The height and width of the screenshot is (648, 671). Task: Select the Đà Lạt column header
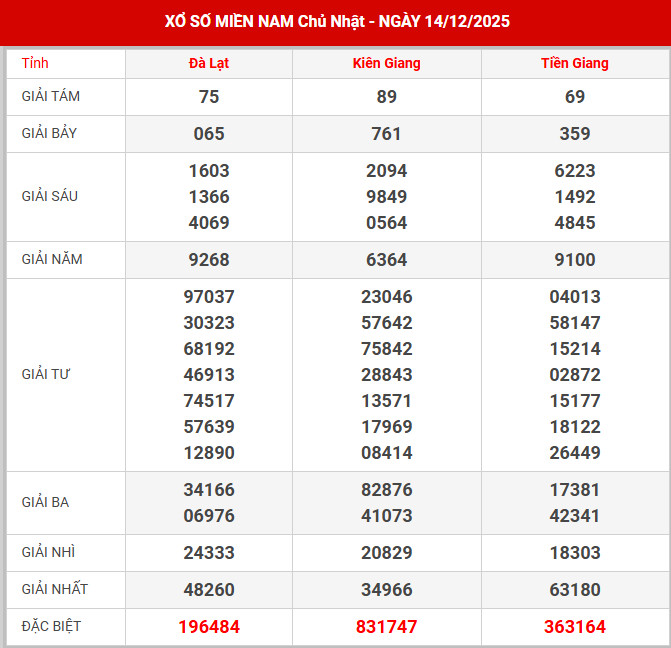tap(209, 63)
